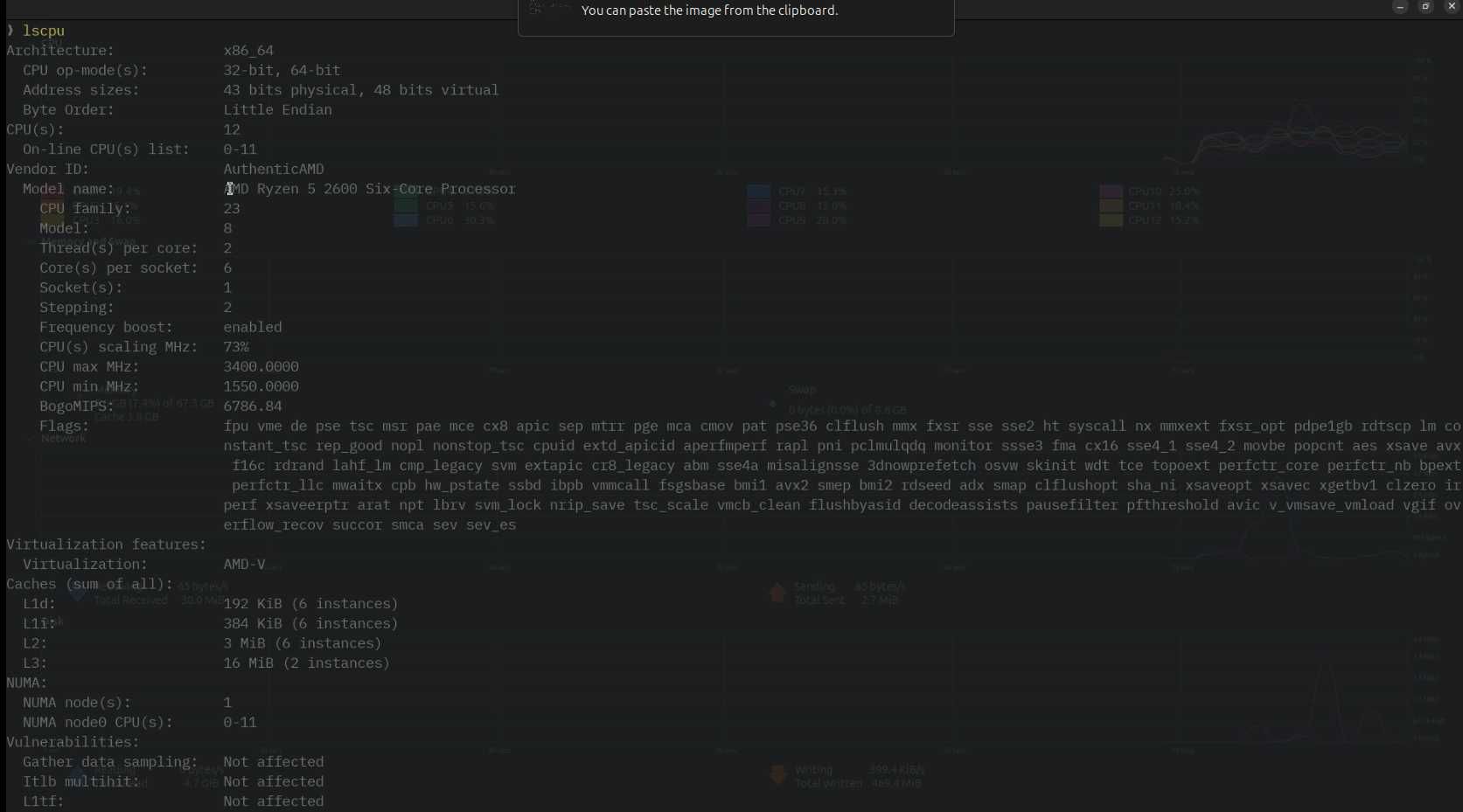The width and height of the screenshot is (1463, 812).
Task: Click the CPU7 color swatch in System Monitor
Action: click(759, 191)
